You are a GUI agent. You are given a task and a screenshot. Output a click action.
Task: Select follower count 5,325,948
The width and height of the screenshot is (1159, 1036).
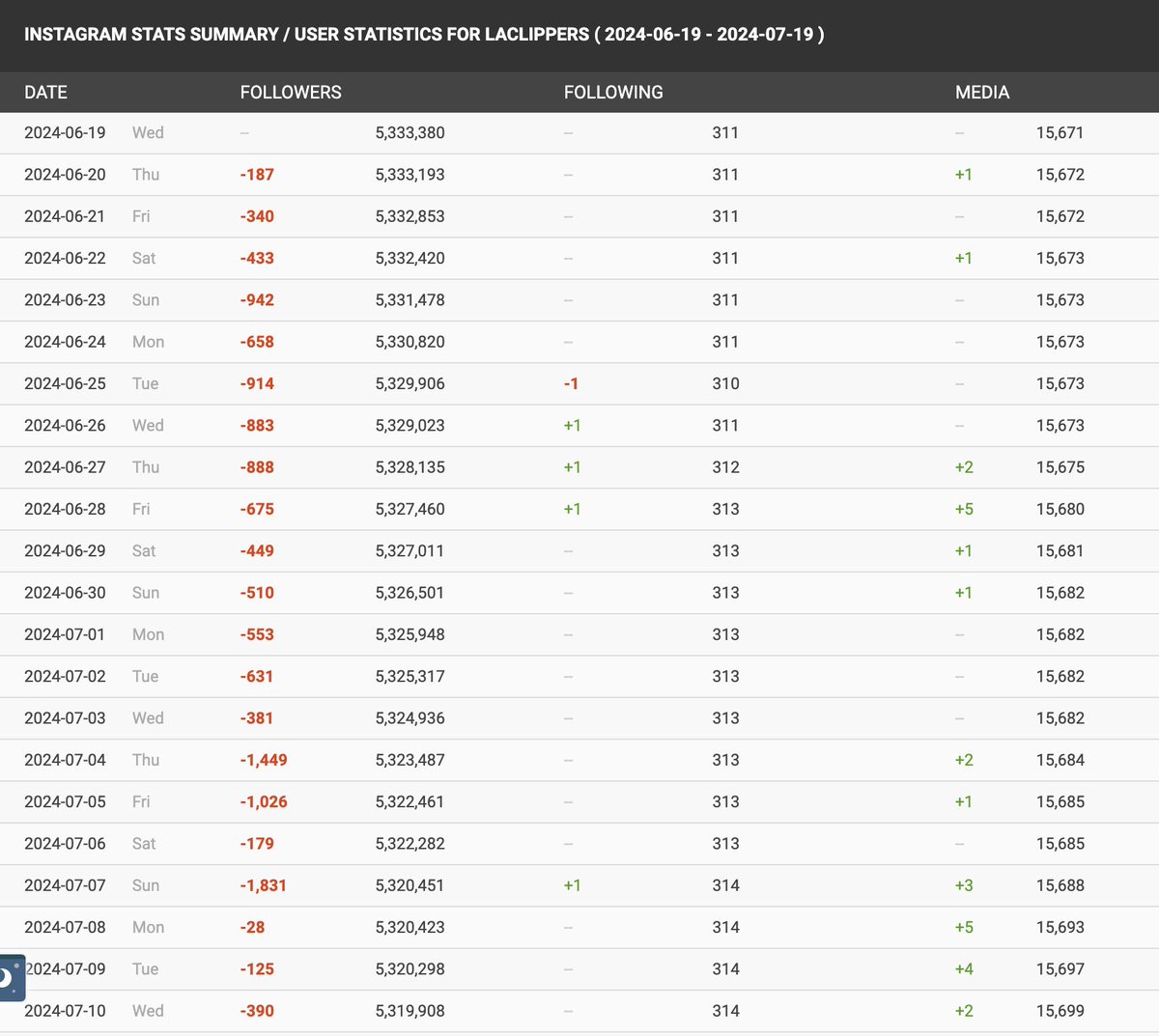410,634
